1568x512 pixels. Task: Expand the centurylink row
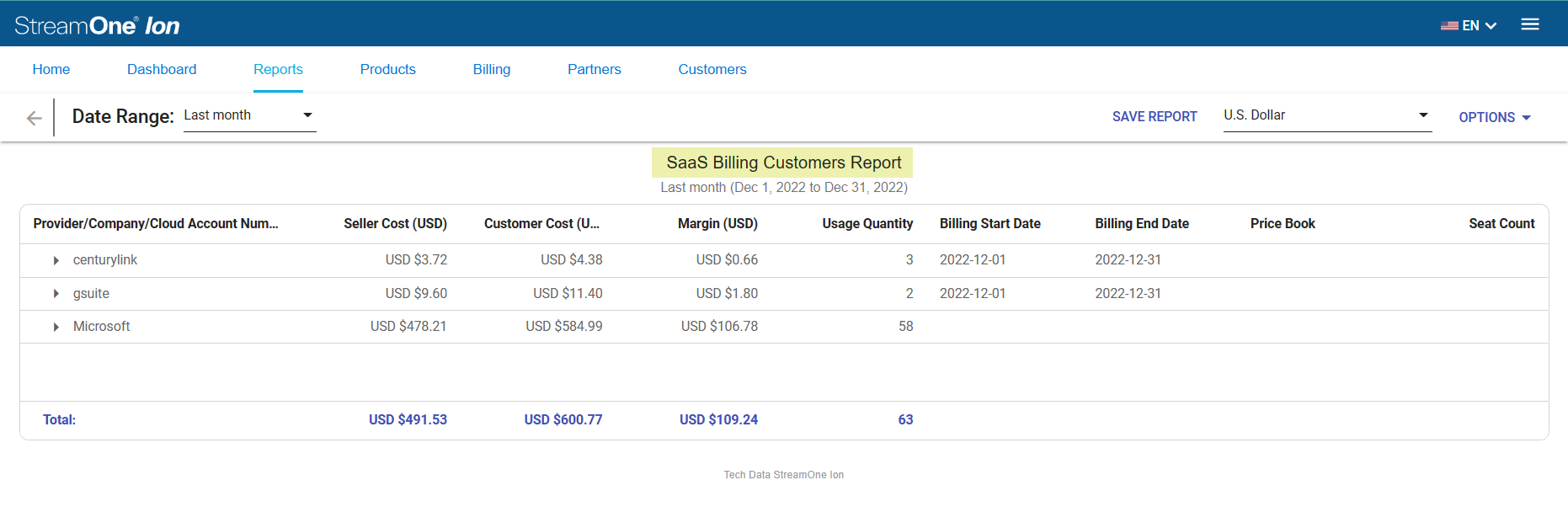tap(56, 260)
